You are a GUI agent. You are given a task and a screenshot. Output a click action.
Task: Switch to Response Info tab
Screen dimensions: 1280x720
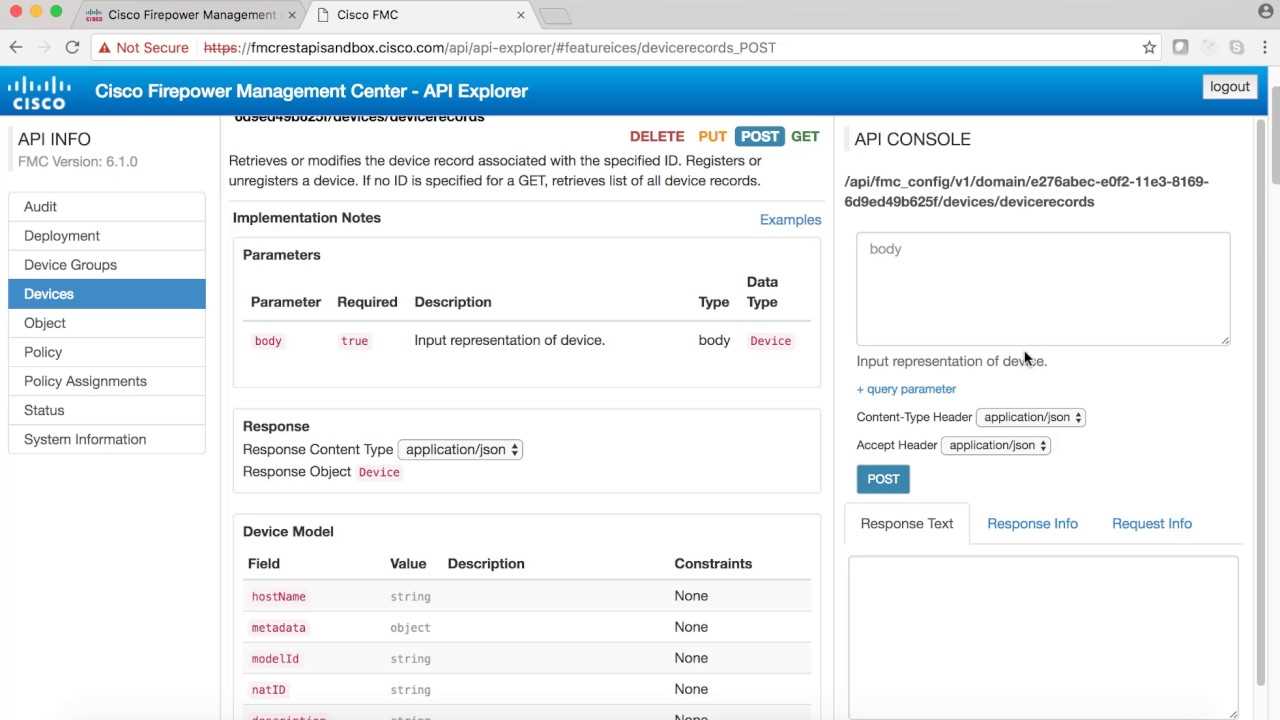(1032, 523)
